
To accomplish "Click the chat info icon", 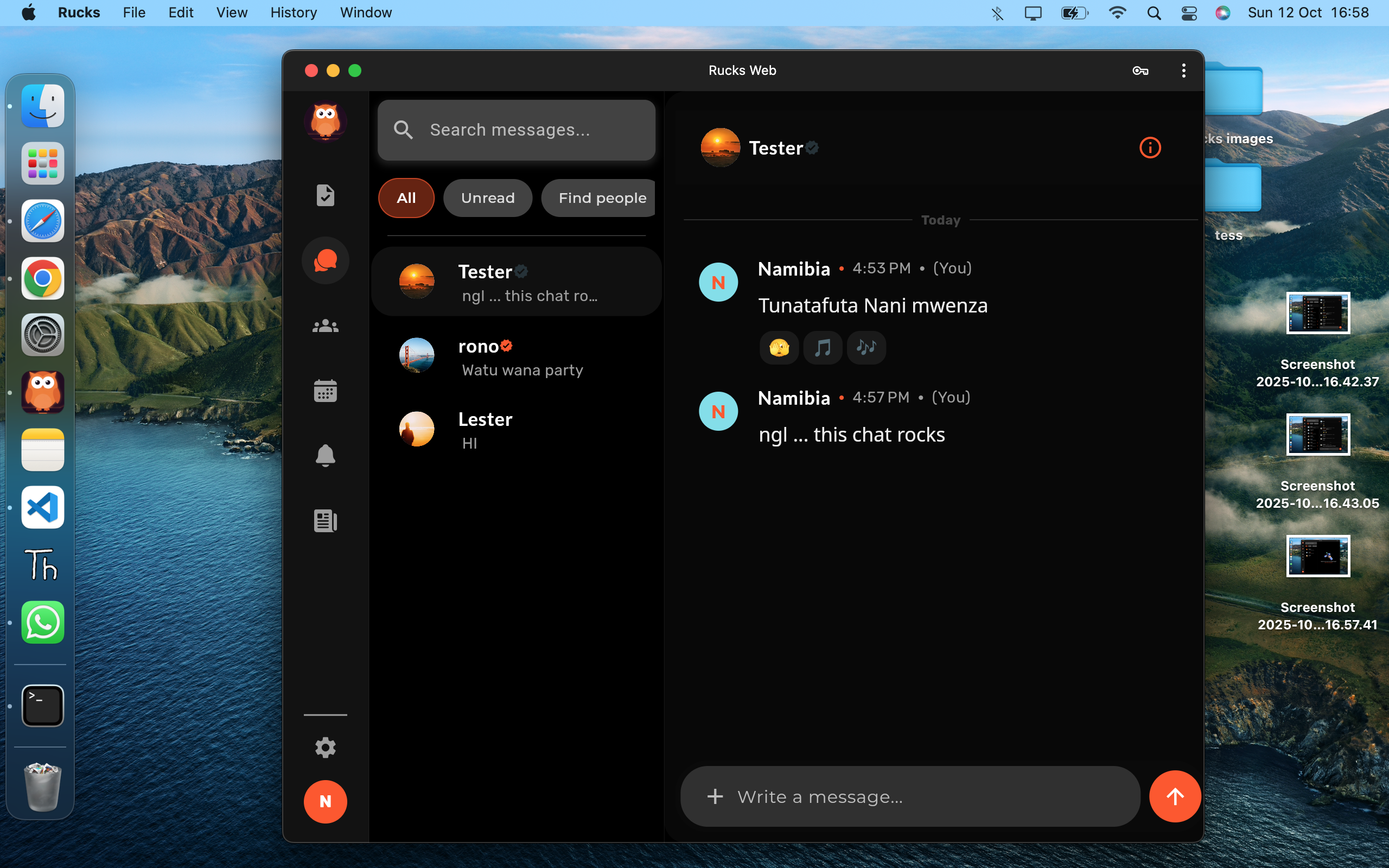I will click(1150, 148).
